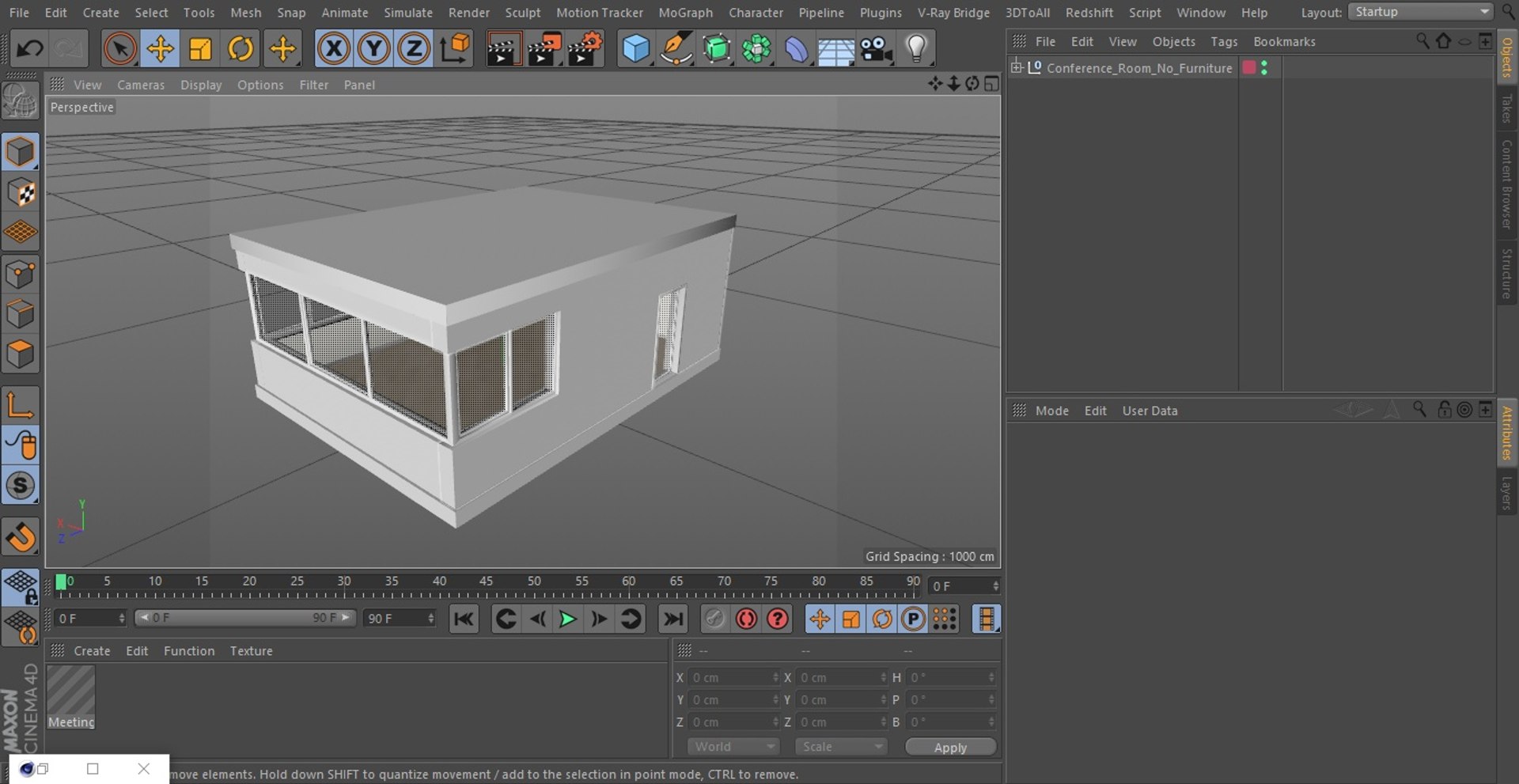Toggle the X-axis lock
Viewport: 1519px width, 784px height.
pyautogui.click(x=334, y=49)
